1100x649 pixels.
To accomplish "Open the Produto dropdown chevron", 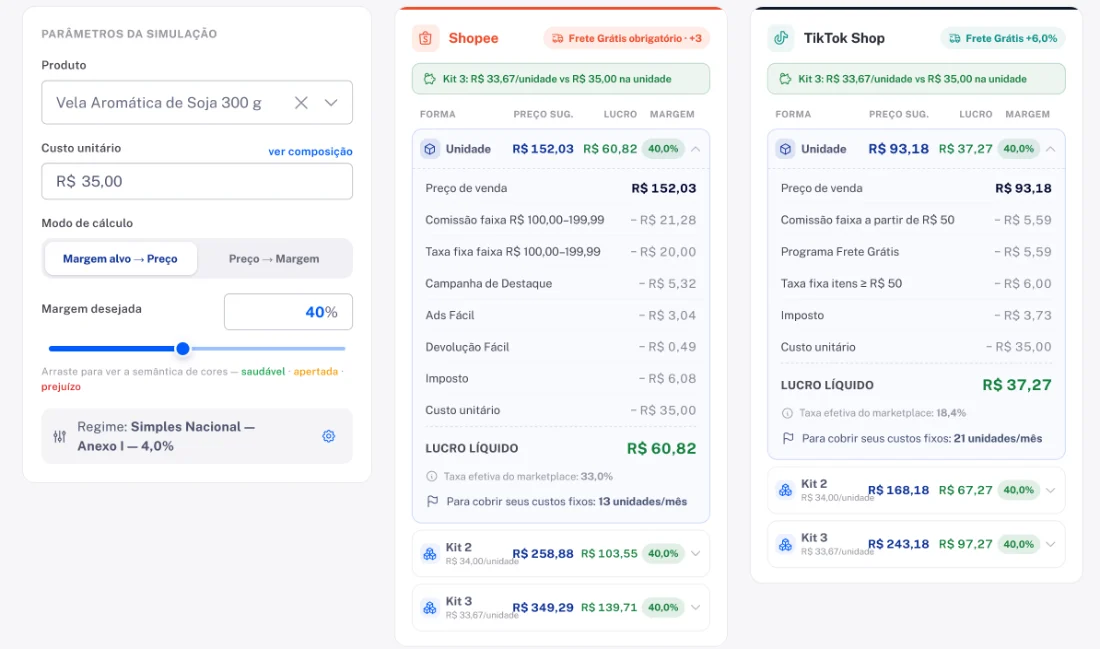I will pos(331,102).
